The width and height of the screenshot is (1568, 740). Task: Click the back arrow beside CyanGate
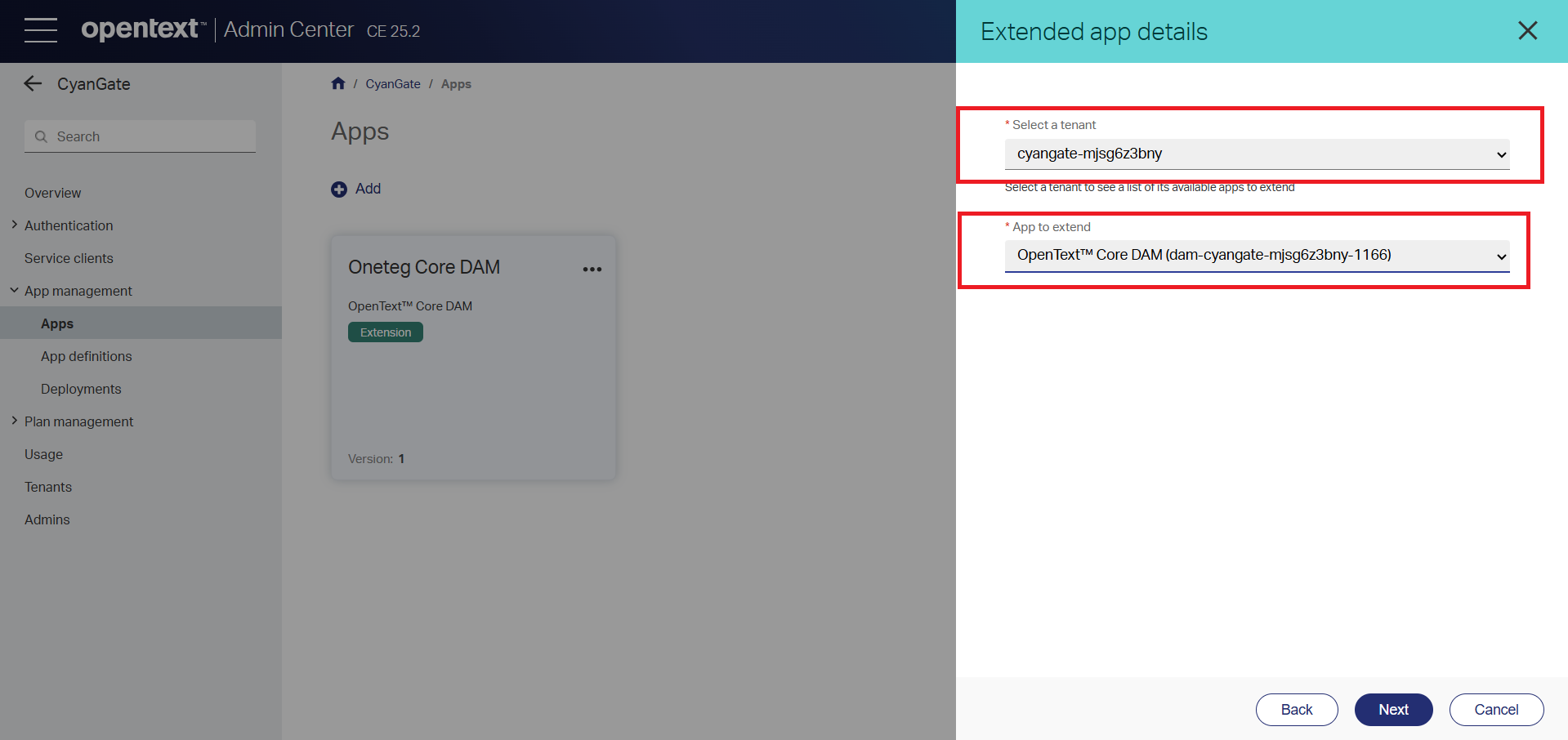point(33,83)
